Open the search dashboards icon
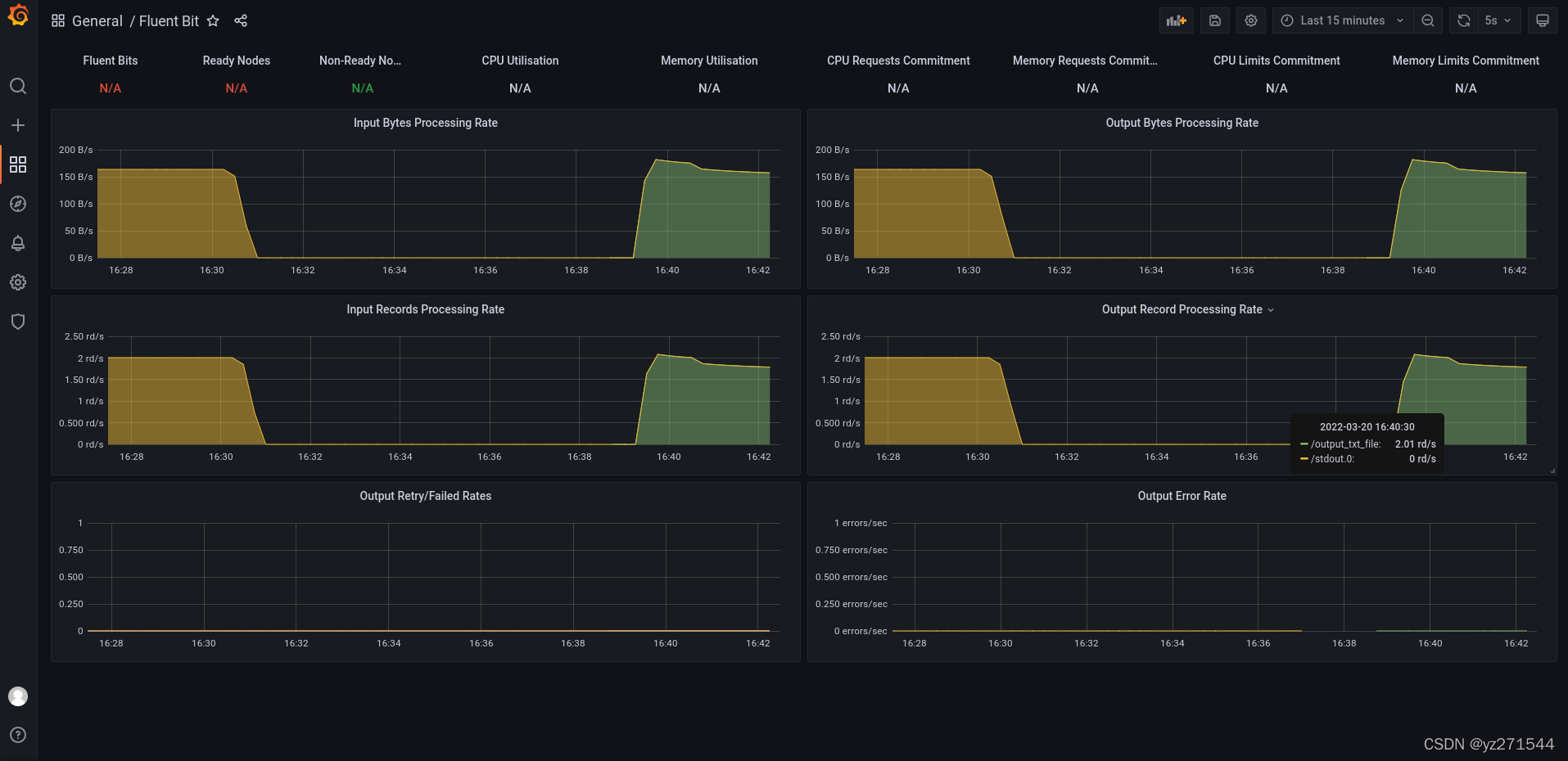Image resolution: width=1568 pixels, height=761 pixels. tap(18, 86)
